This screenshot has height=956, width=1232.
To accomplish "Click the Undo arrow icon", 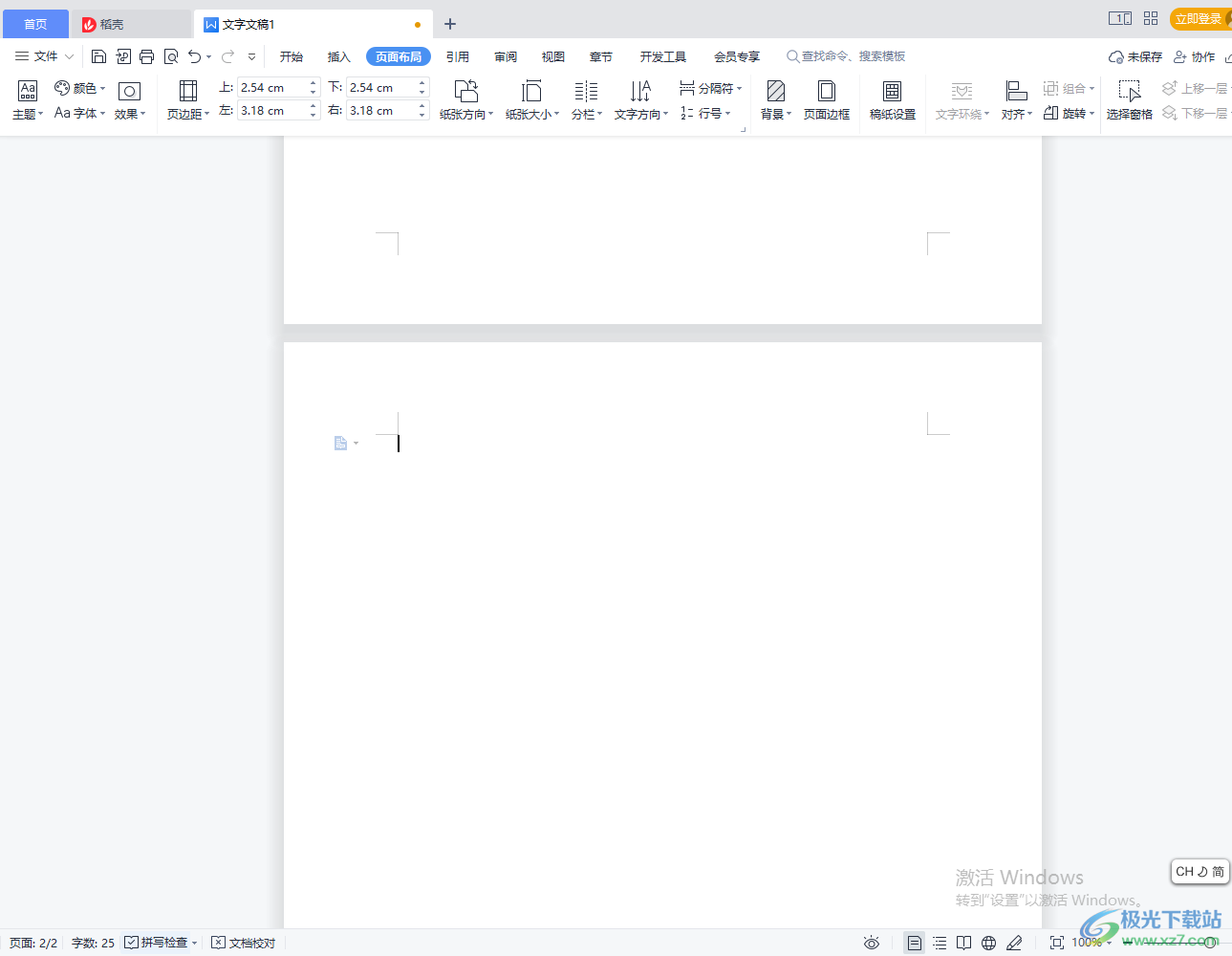I will point(195,56).
